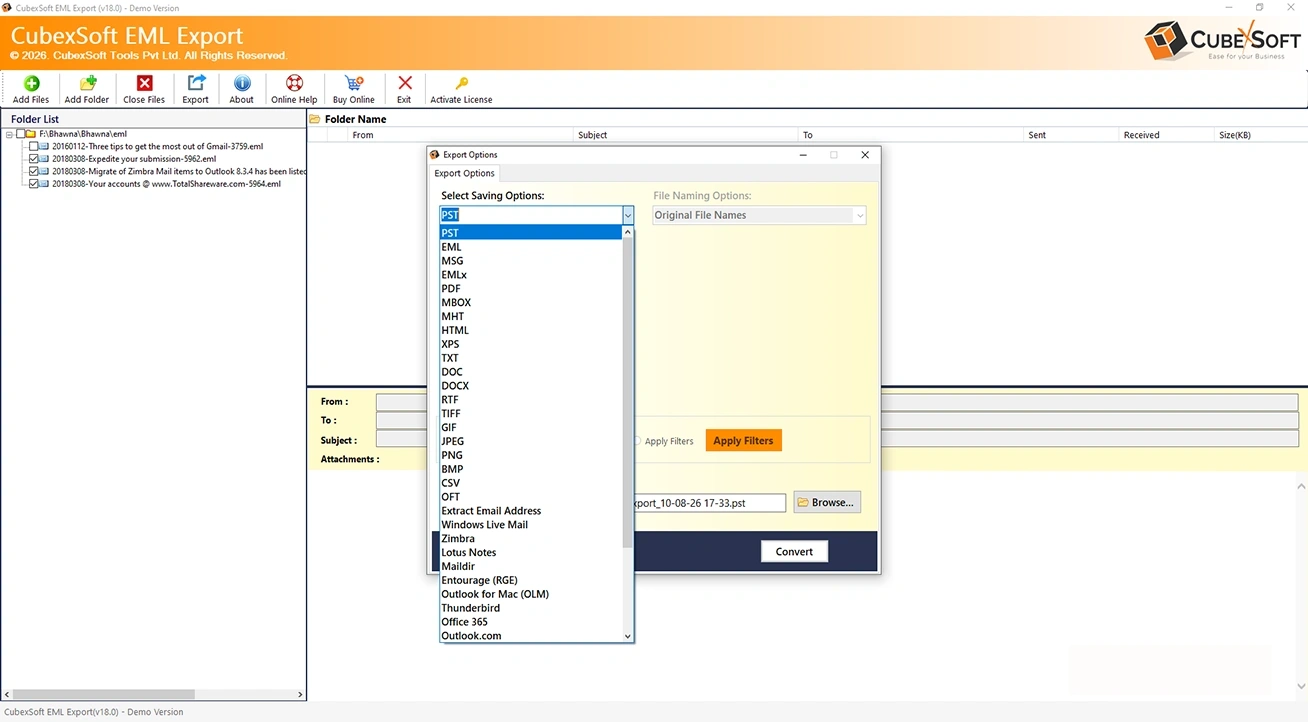Click the CubexSoft logo in header
The width and height of the screenshot is (1308, 722).
(1222, 40)
